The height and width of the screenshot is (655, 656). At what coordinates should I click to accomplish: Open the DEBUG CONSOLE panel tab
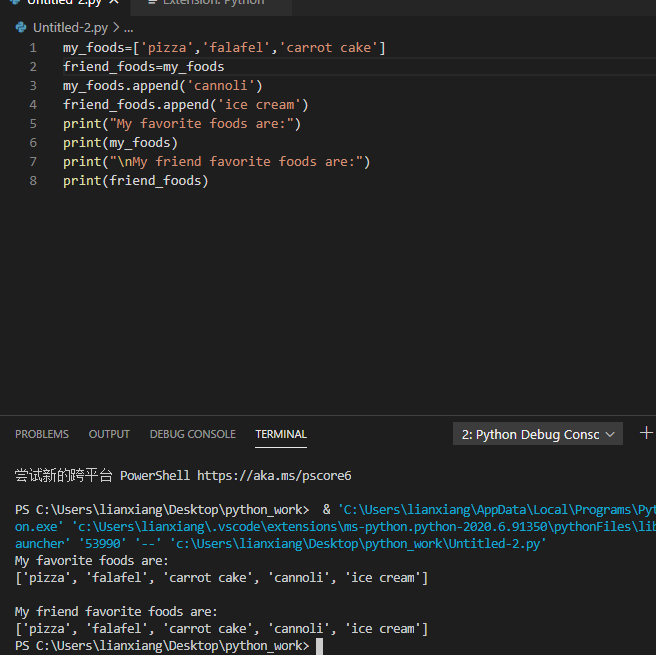tap(193, 434)
